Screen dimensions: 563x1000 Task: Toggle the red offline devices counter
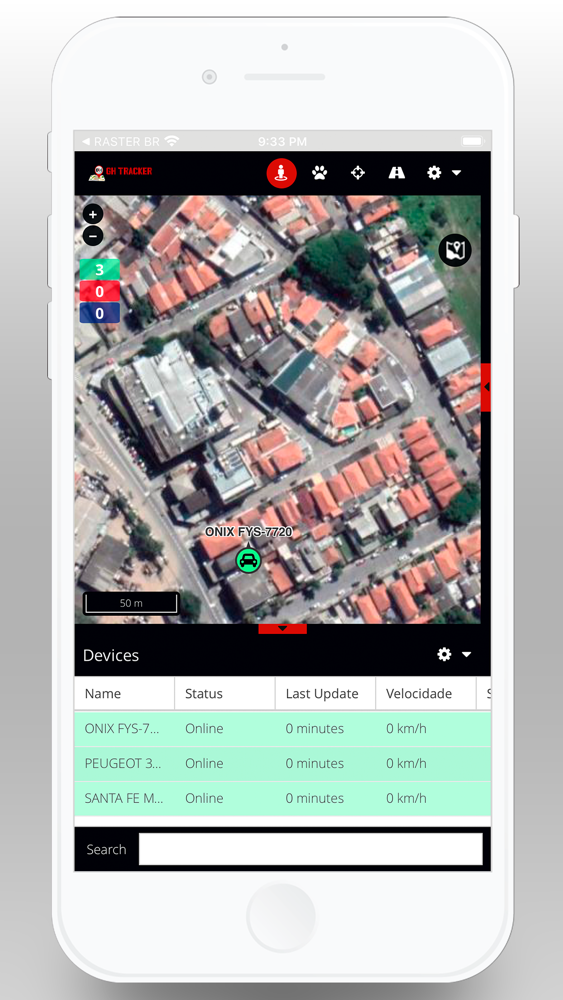coord(99,291)
